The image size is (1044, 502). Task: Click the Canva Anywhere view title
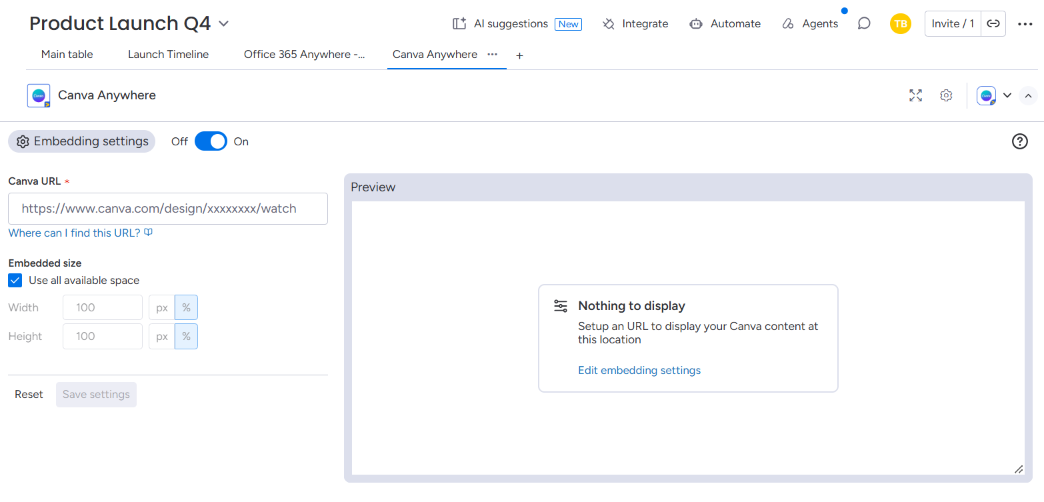(107, 95)
